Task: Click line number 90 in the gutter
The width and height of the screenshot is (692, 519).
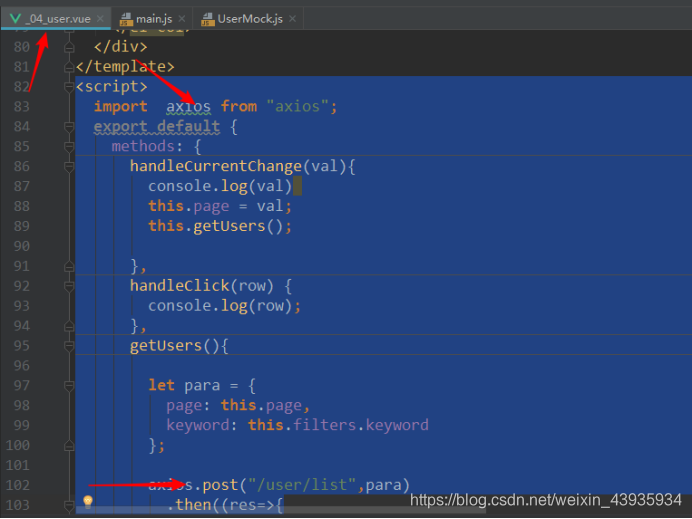Action: pos(22,246)
